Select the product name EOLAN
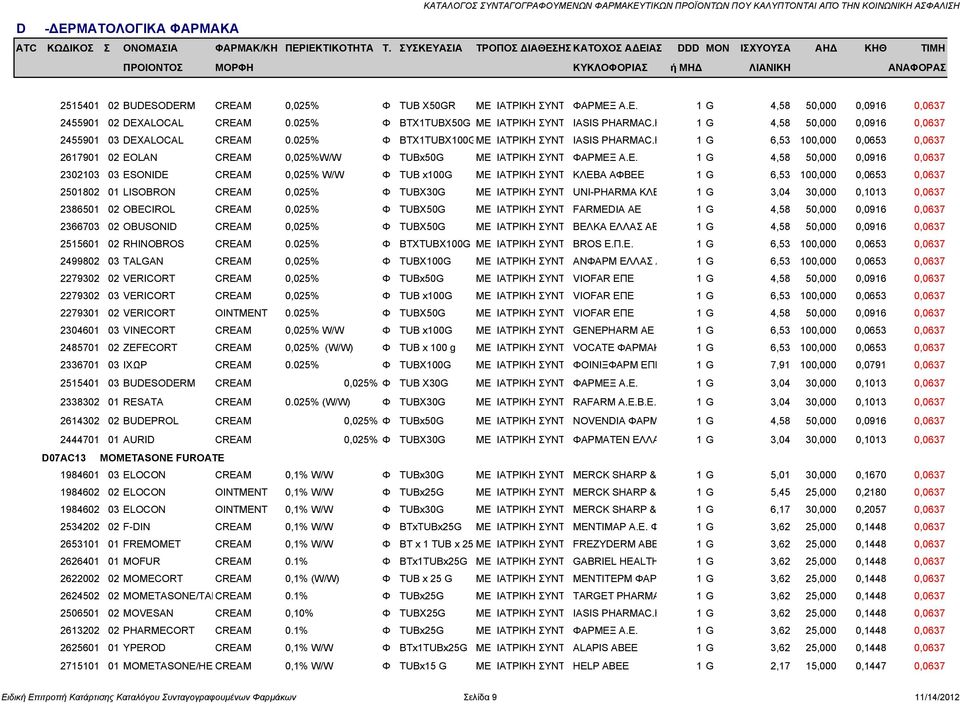This screenshot has height=704, width=960. click(x=140, y=157)
